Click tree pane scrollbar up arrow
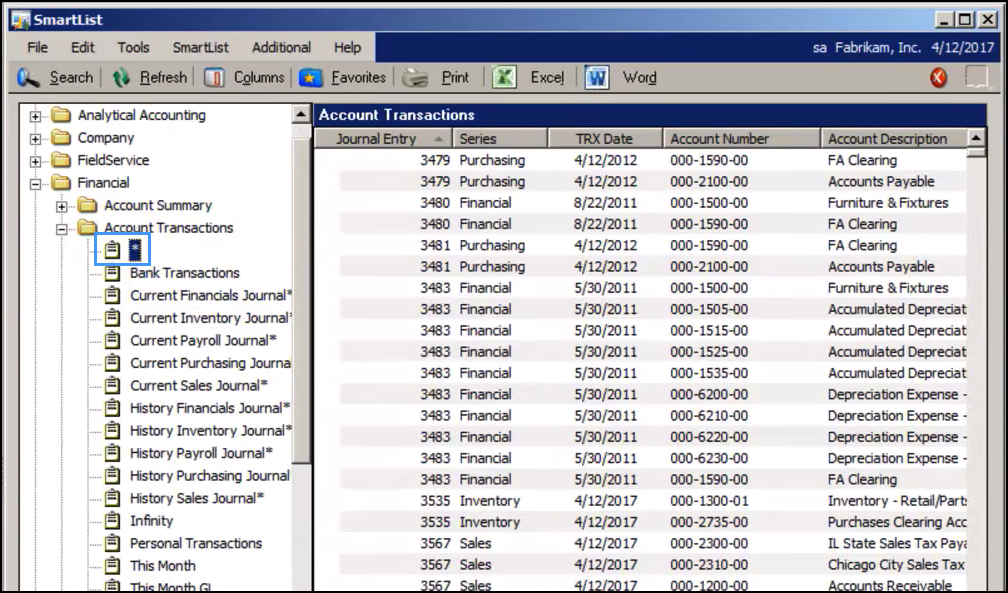This screenshot has width=1008, height=593. (301, 114)
